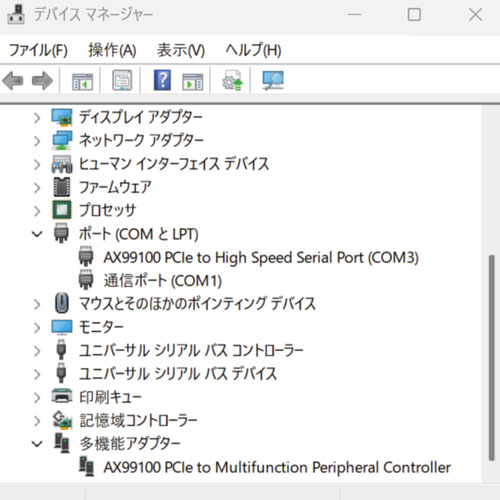500x500 pixels.
Task: Select the 記憶域コントローラー label
Action: [x=138, y=420]
